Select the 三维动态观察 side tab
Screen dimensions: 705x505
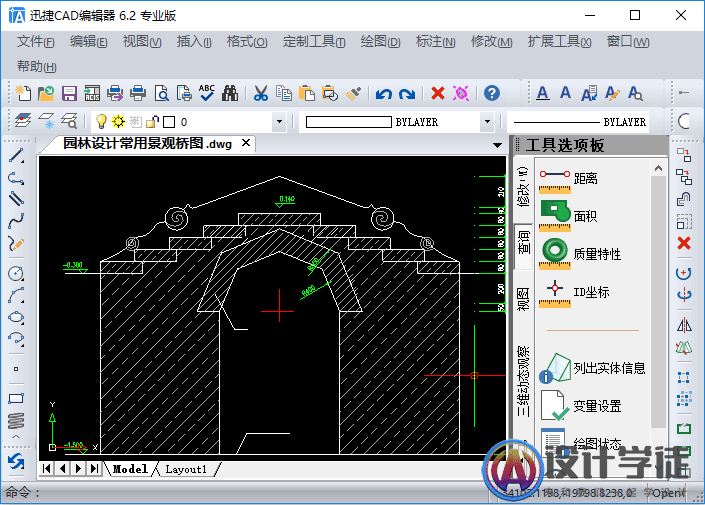[523, 381]
